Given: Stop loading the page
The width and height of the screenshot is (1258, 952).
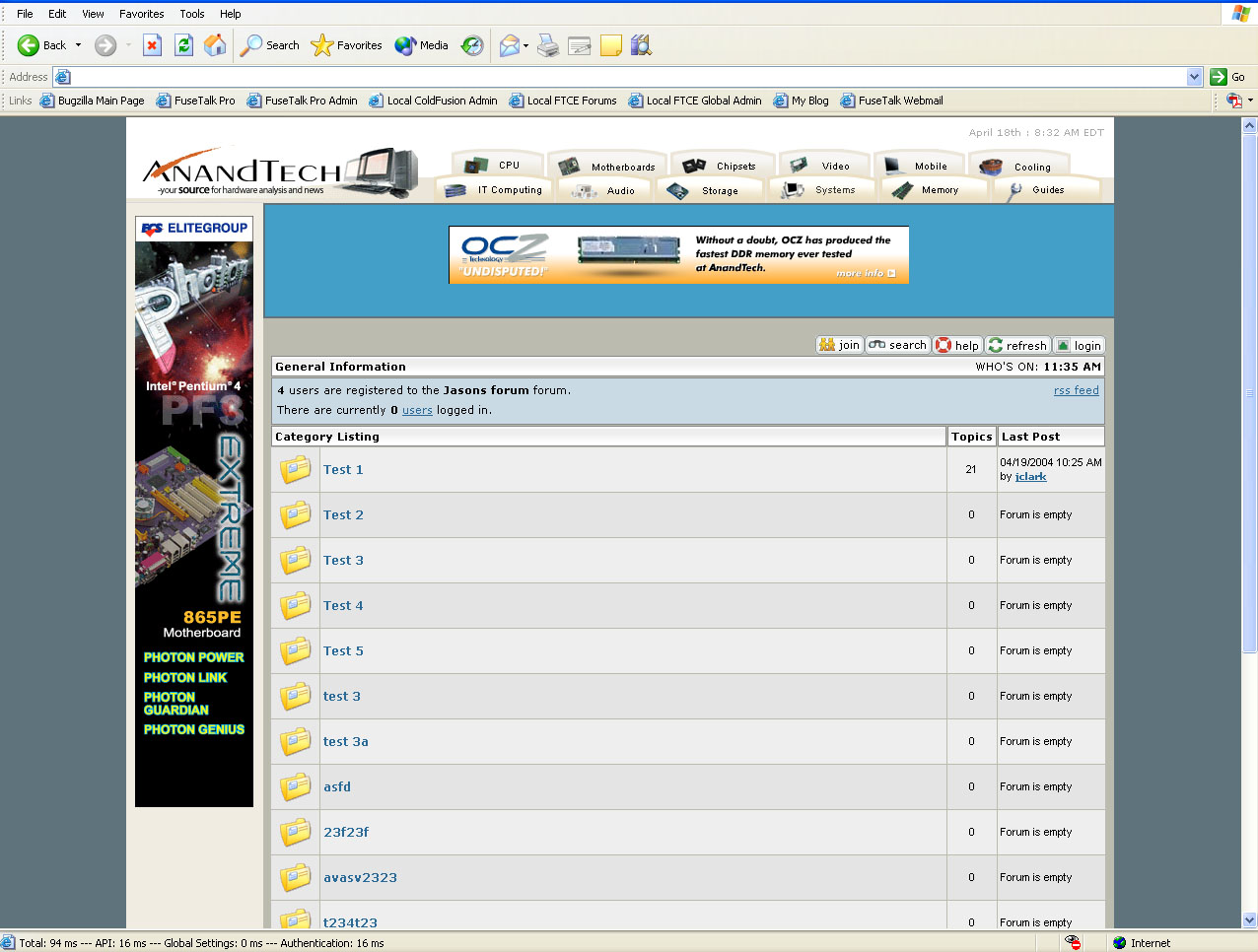Looking at the screenshot, I should click(x=152, y=45).
